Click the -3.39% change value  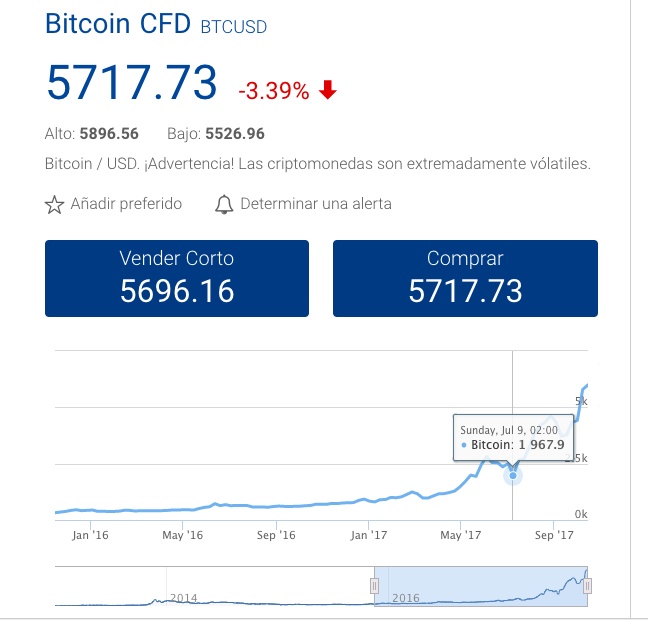click(x=273, y=92)
